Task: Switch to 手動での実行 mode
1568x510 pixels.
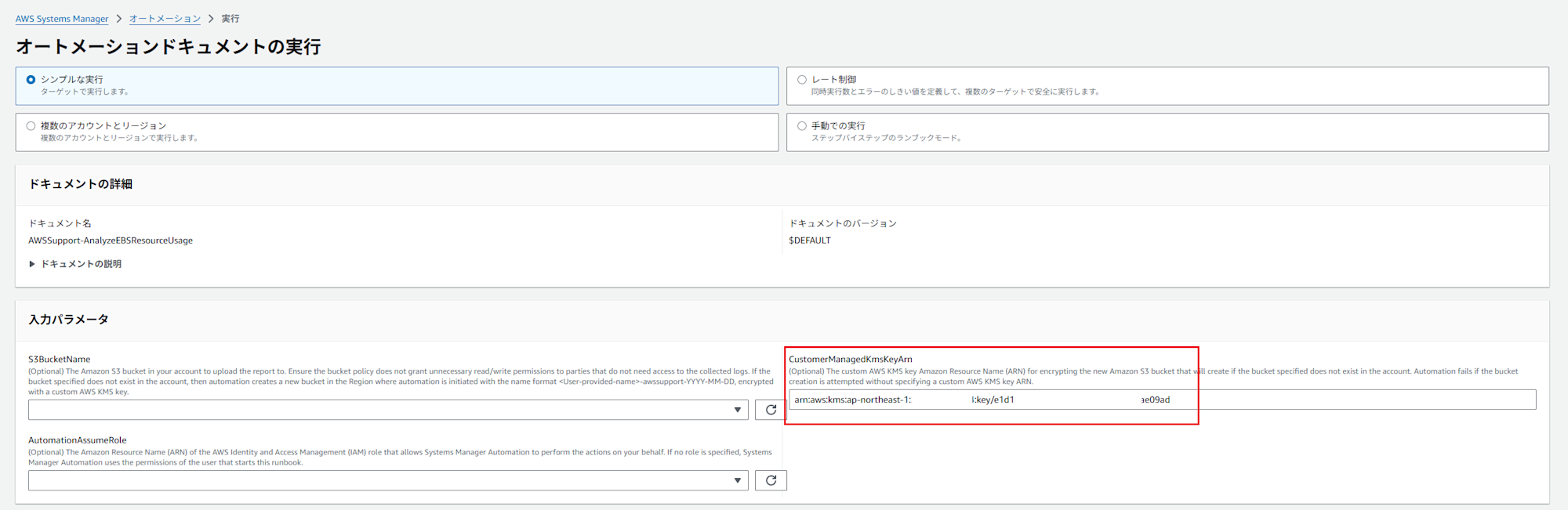Action: [x=802, y=125]
